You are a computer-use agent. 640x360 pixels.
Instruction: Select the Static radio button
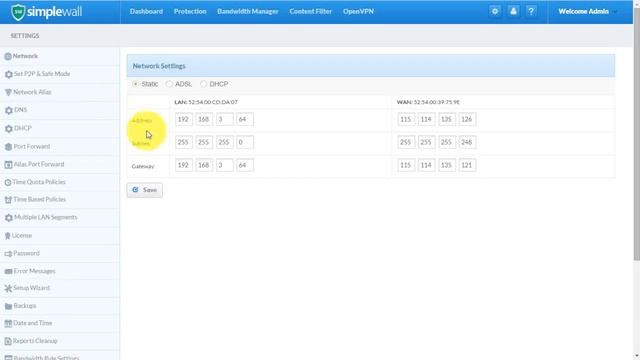click(x=135, y=84)
